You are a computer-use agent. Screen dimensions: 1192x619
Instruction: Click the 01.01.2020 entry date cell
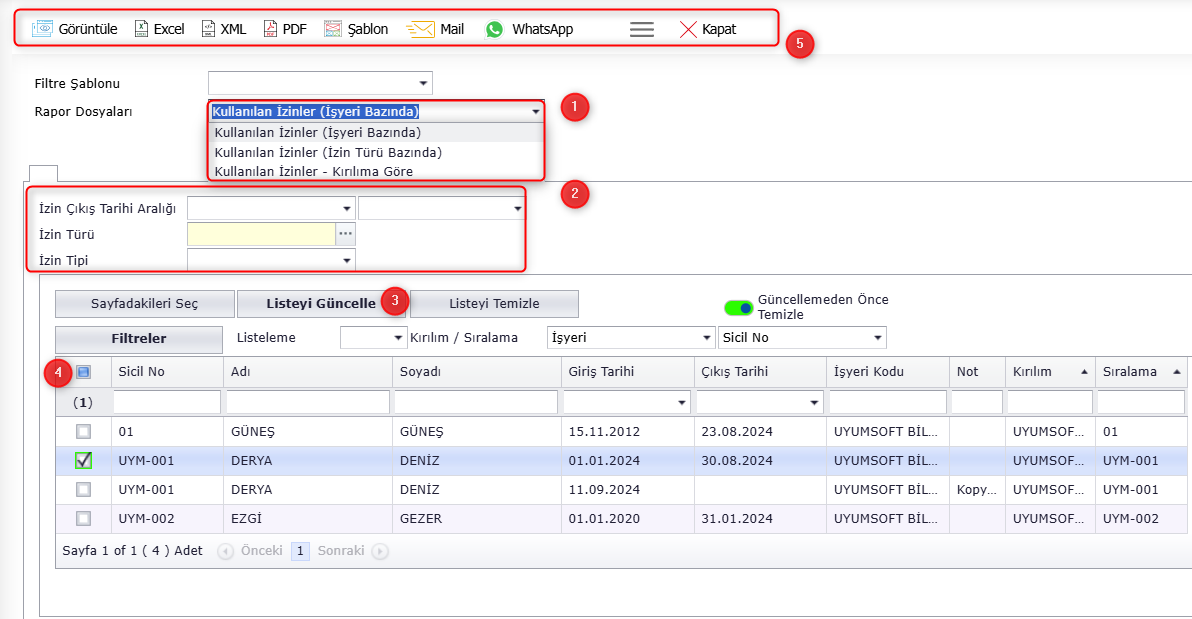(627, 519)
